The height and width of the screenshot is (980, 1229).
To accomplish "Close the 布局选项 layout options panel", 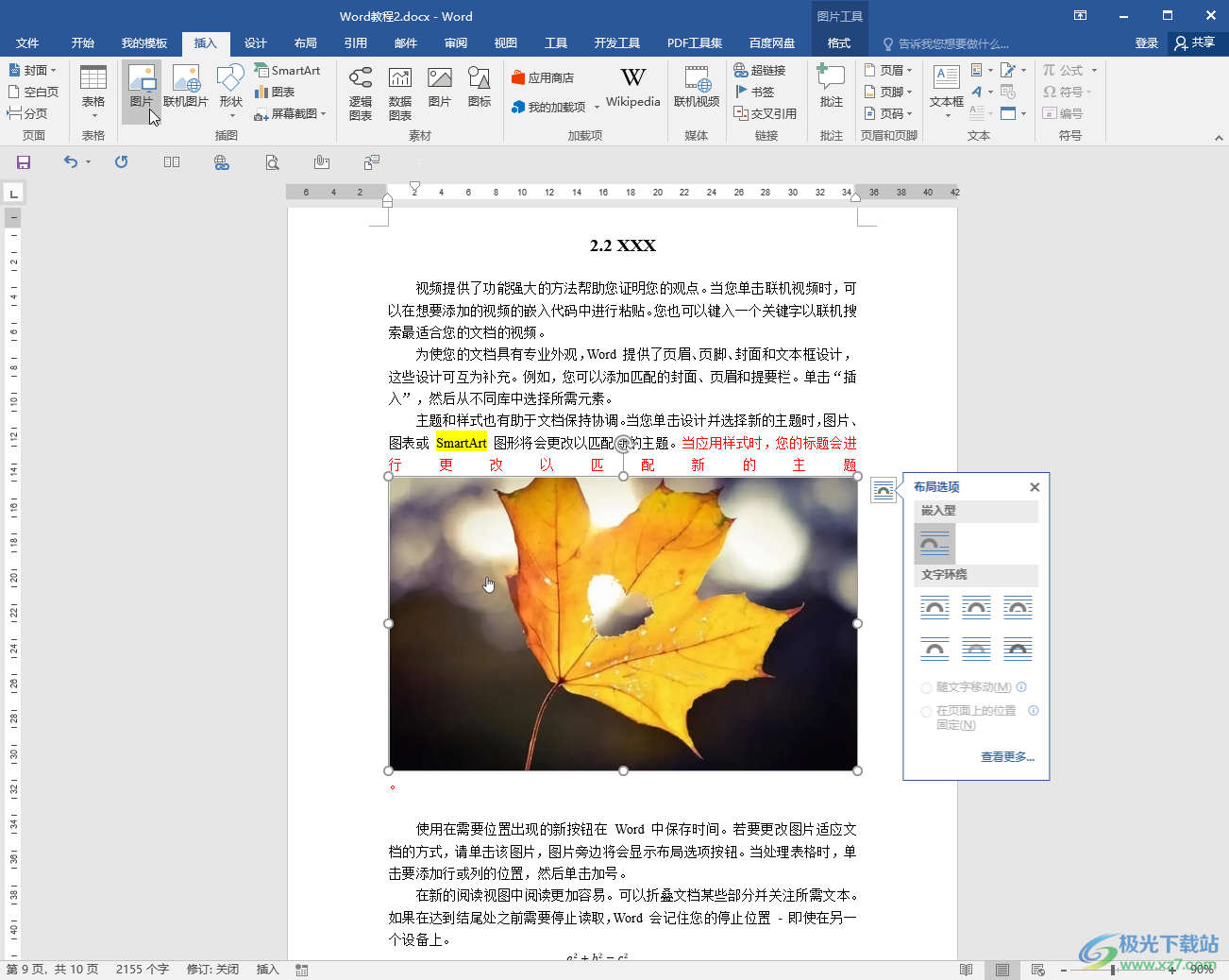I will (x=1035, y=487).
